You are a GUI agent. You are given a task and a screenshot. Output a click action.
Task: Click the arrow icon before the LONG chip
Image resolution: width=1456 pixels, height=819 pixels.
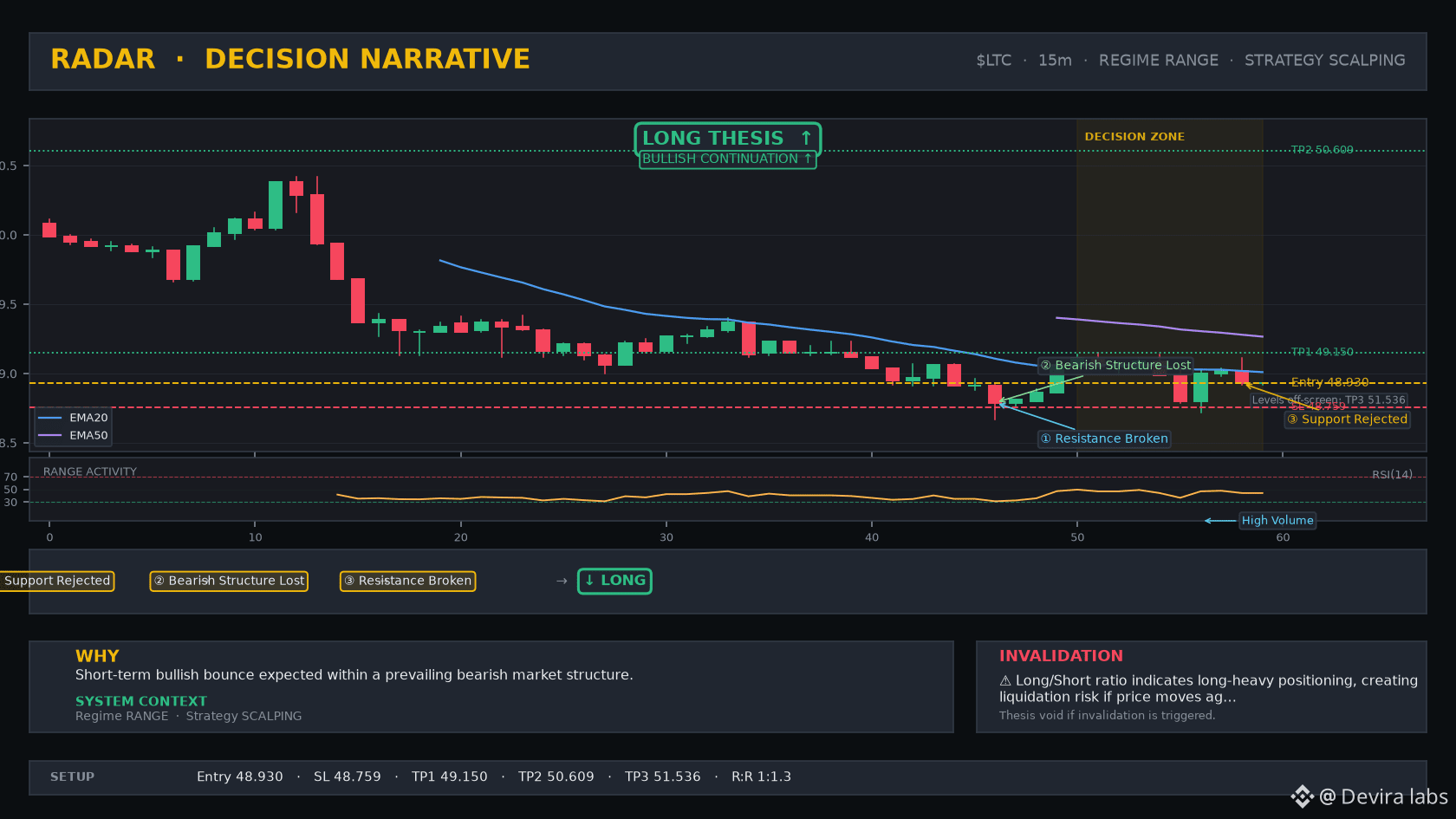562,581
